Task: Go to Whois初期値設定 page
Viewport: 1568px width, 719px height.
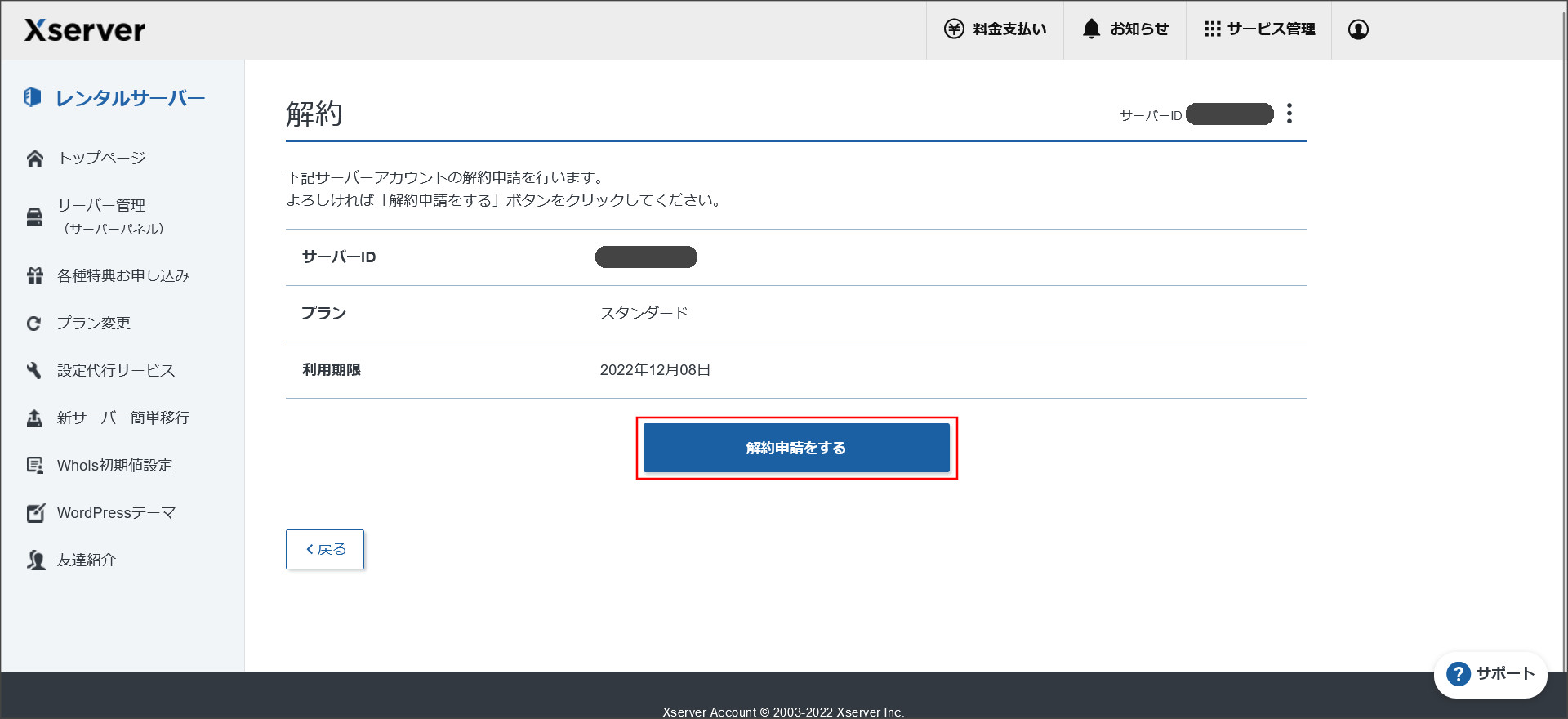Action: [114, 465]
